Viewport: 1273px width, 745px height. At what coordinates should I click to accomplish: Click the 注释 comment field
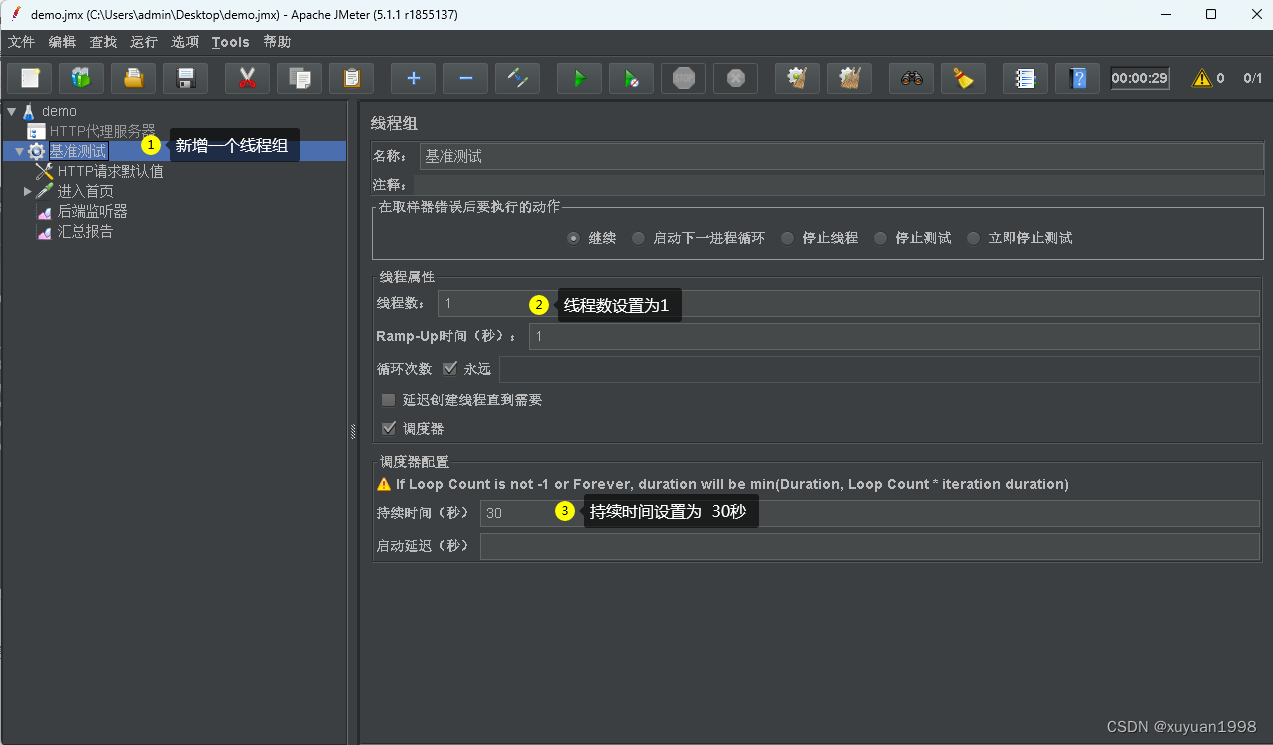[838, 185]
